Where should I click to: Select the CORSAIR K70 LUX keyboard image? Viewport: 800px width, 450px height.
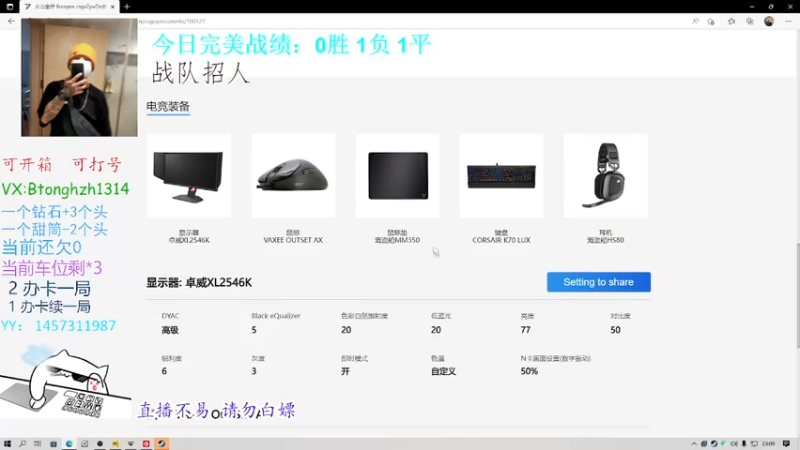(501, 176)
